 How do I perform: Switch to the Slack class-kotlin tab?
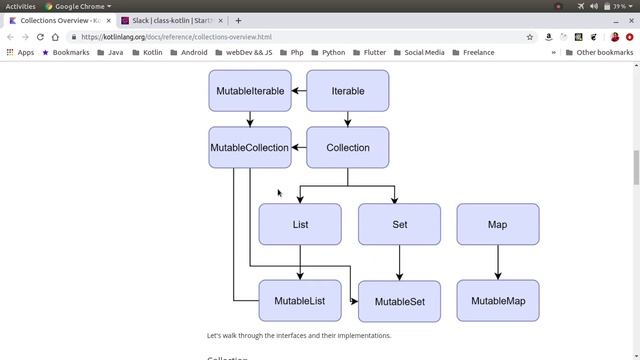[171, 20]
